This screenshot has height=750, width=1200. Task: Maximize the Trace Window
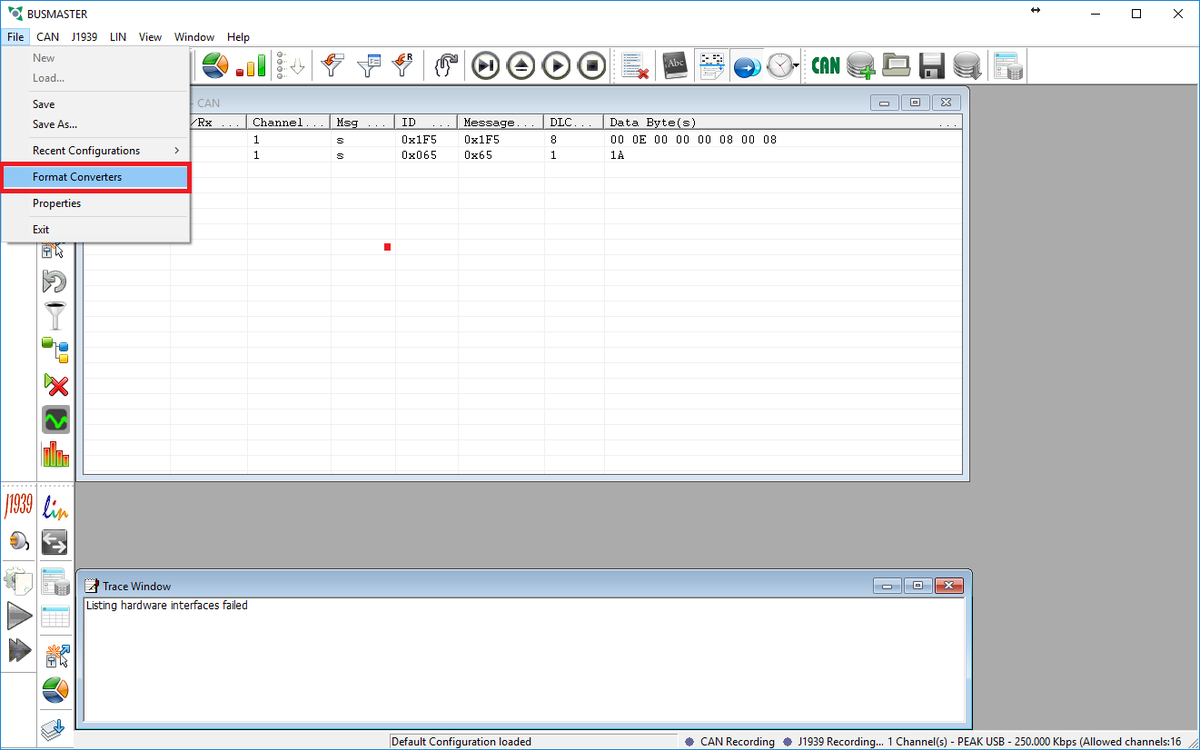point(916,586)
